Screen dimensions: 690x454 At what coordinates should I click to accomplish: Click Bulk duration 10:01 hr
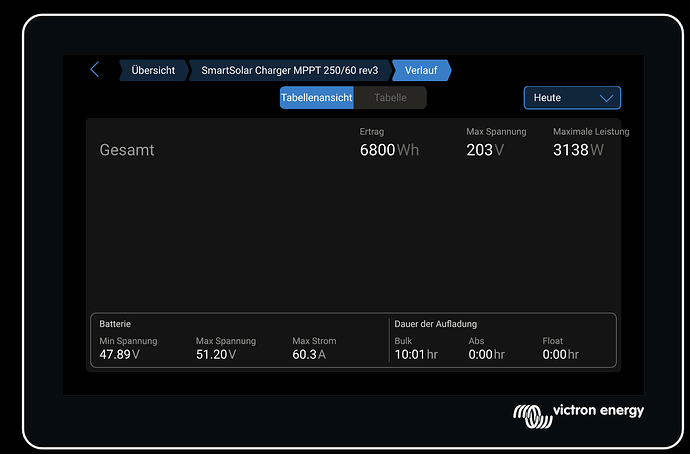[x=416, y=355]
